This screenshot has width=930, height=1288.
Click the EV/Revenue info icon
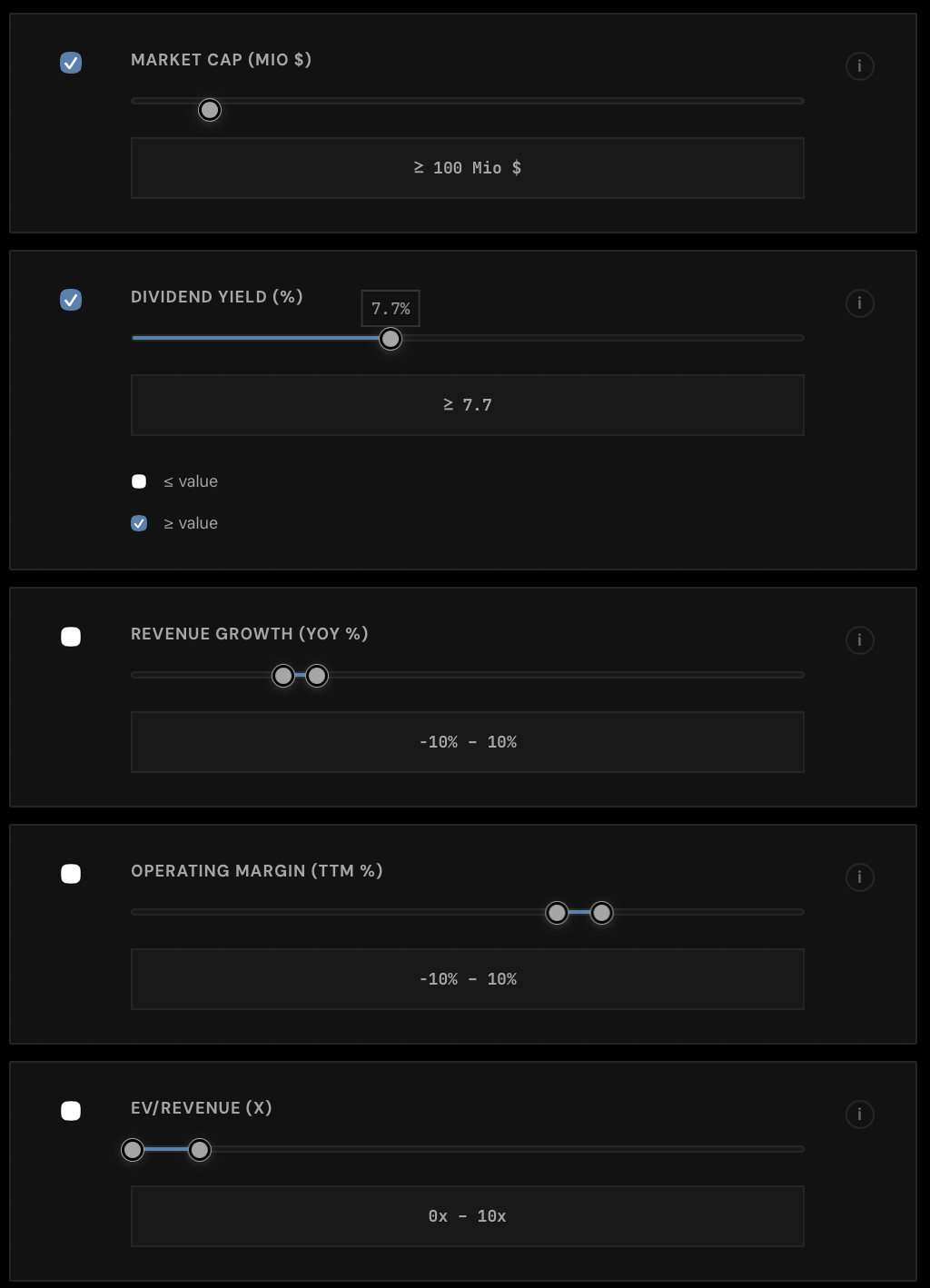860,1114
